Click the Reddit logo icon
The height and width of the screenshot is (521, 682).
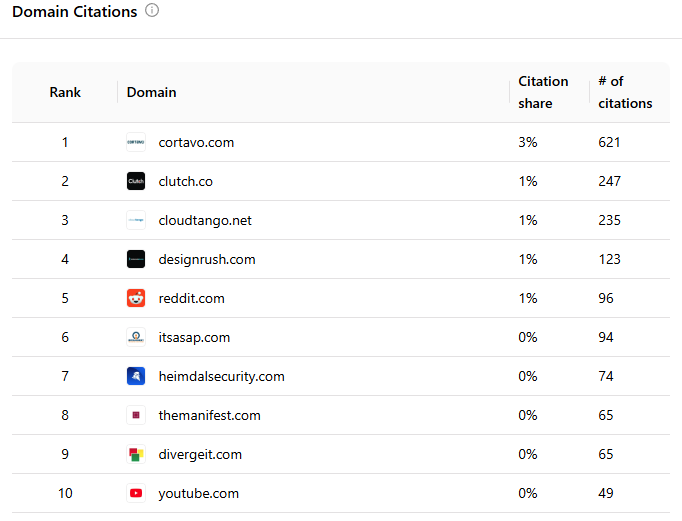point(136,298)
